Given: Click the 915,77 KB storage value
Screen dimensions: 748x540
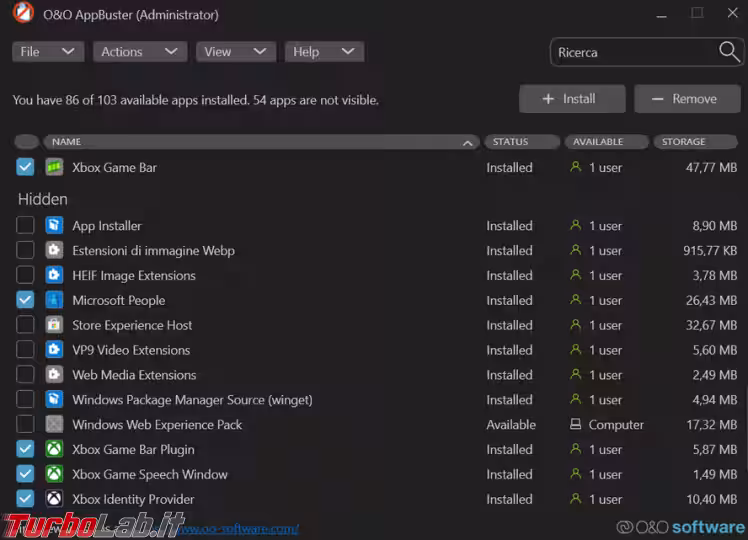Looking at the screenshot, I should tap(710, 250).
